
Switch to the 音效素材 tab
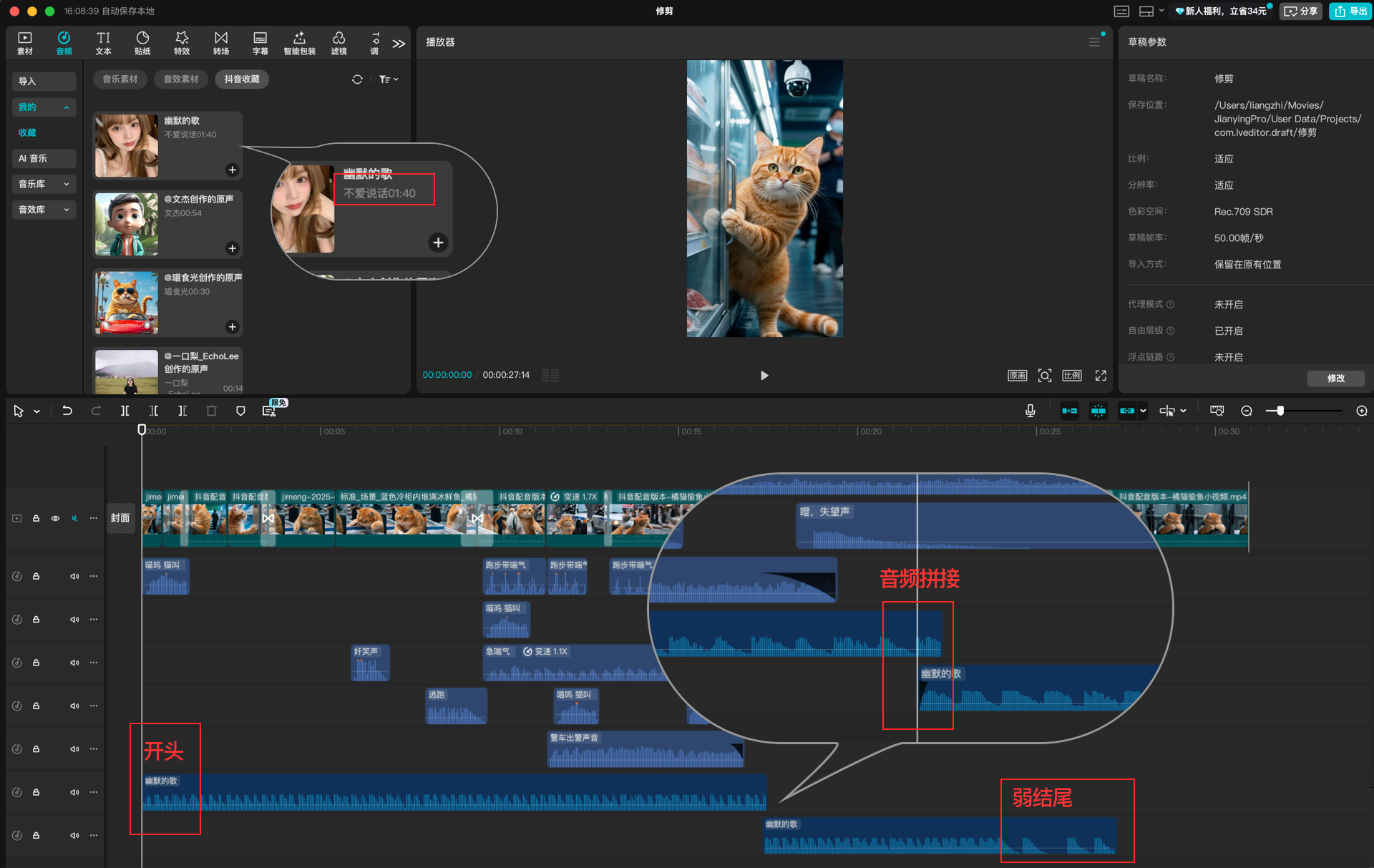181,79
